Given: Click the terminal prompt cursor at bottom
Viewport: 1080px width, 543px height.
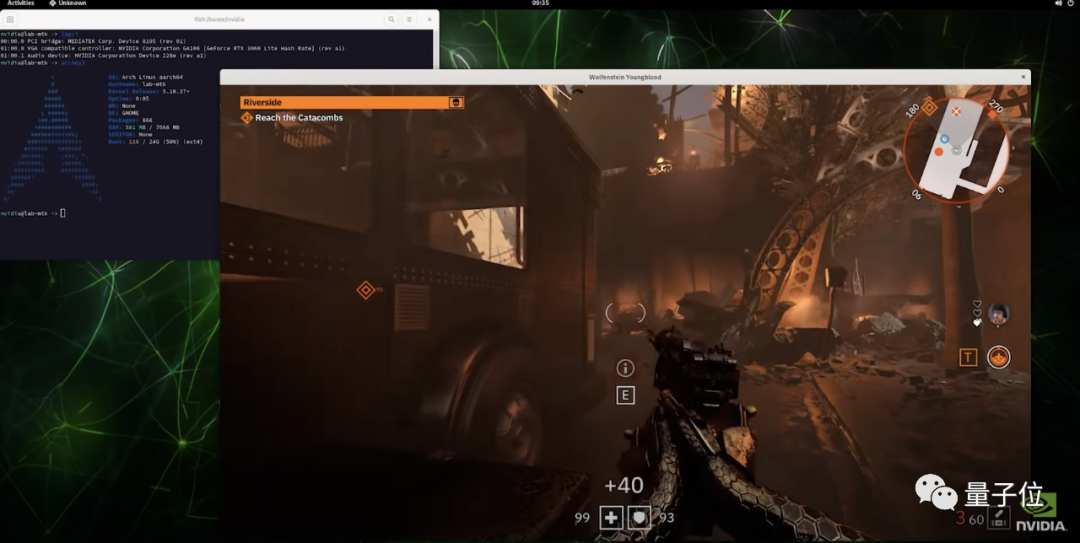Looking at the screenshot, I should [x=63, y=213].
